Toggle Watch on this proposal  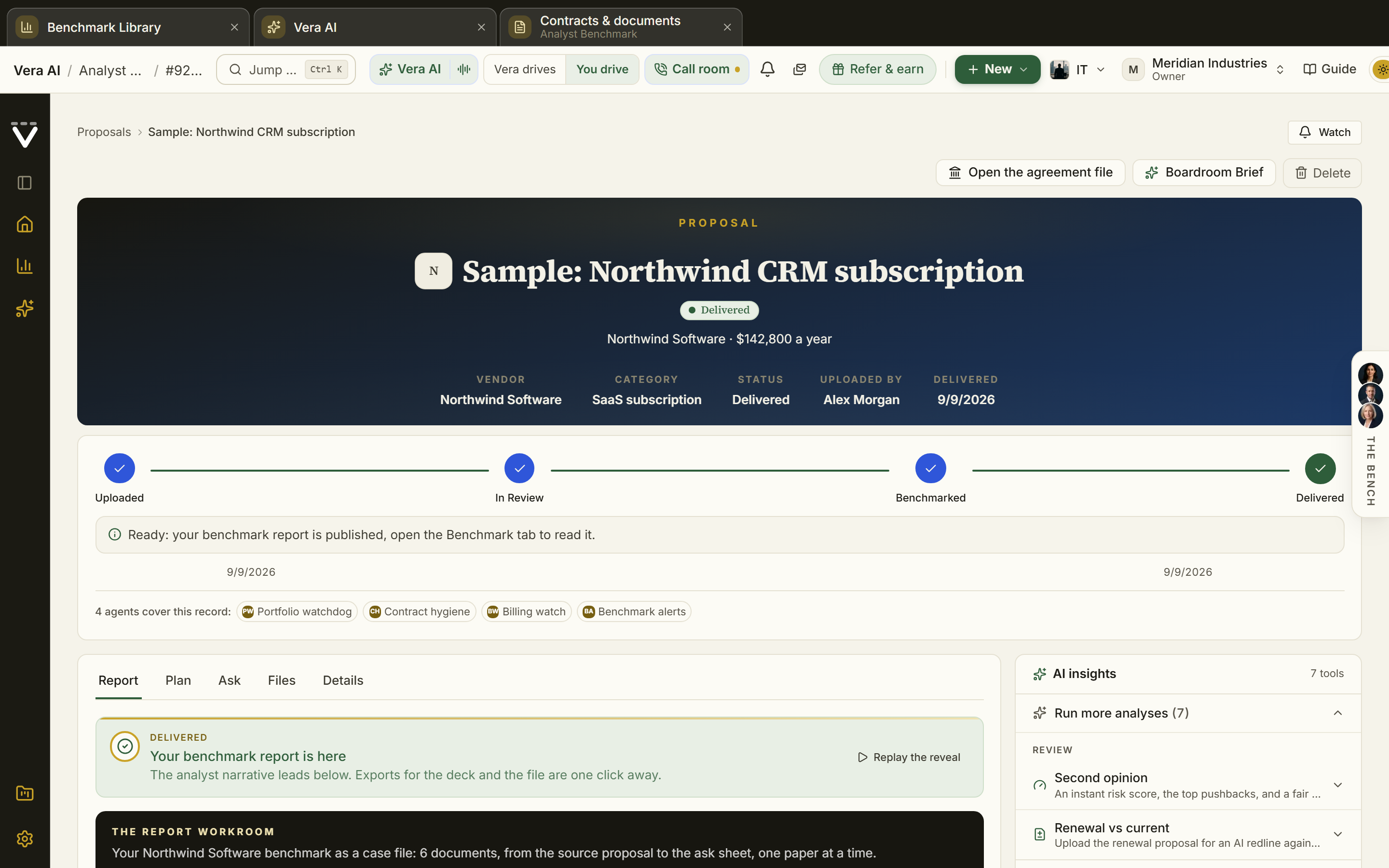[1324, 132]
